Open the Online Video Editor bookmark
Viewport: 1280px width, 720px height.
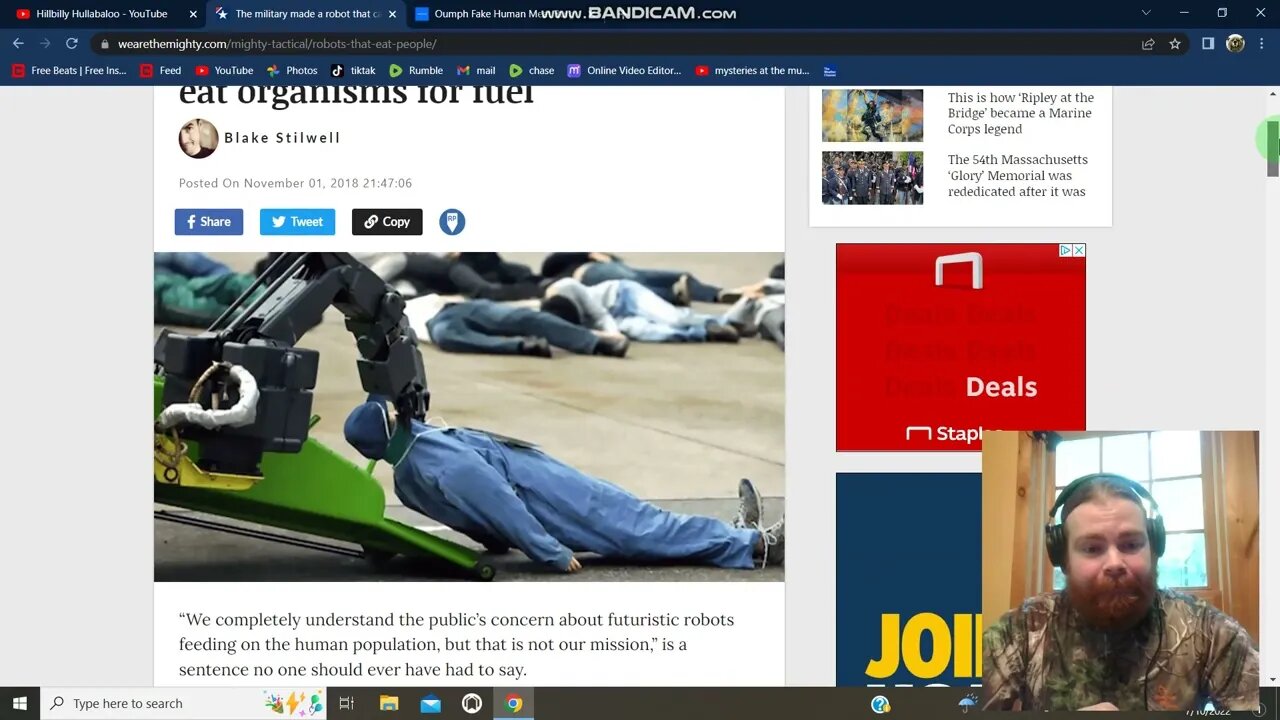tap(624, 71)
